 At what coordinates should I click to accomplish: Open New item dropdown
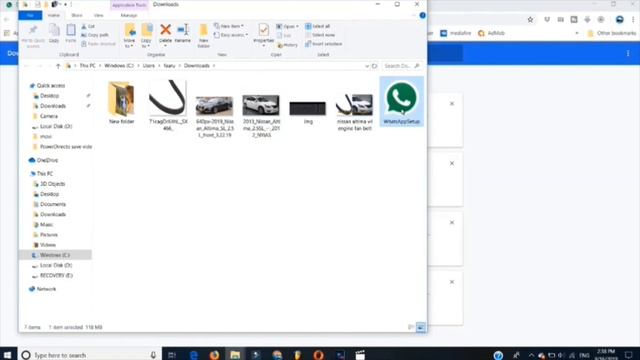229,26
